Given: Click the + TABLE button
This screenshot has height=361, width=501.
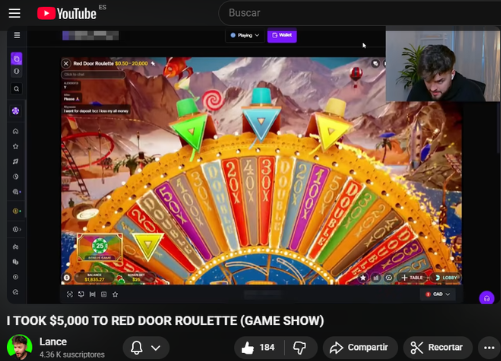Looking at the screenshot, I should pyautogui.click(x=413, y=277).
